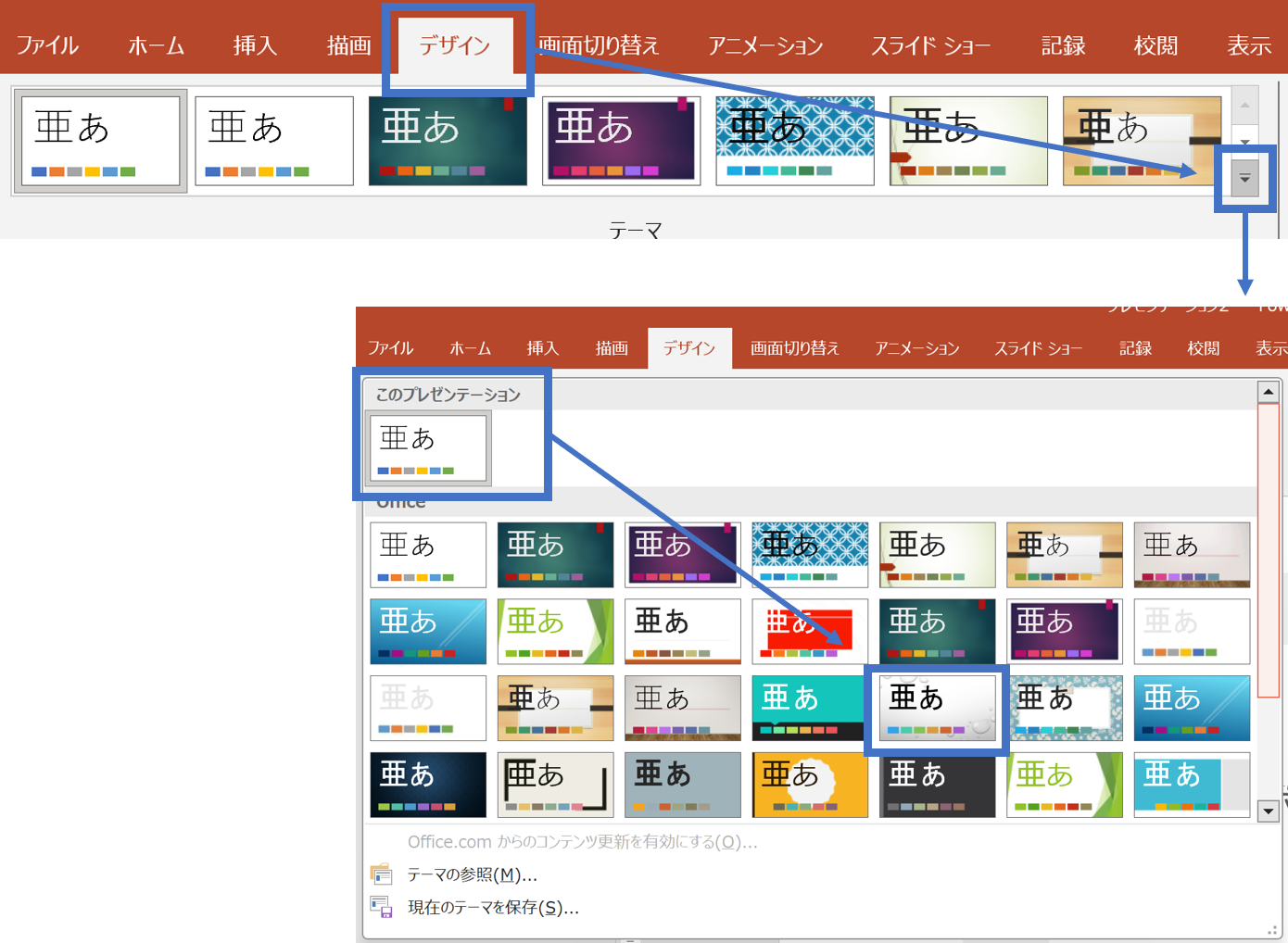Open the themes gallery More dropdown arrow

click(x=1245, y=177)
